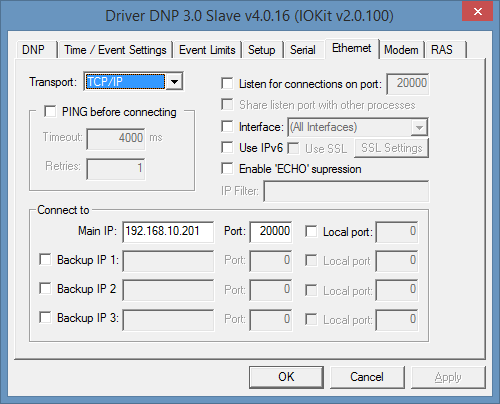Click the IP Filter text field
This screenshot has height=404, width=500.
tap(346, 191)
